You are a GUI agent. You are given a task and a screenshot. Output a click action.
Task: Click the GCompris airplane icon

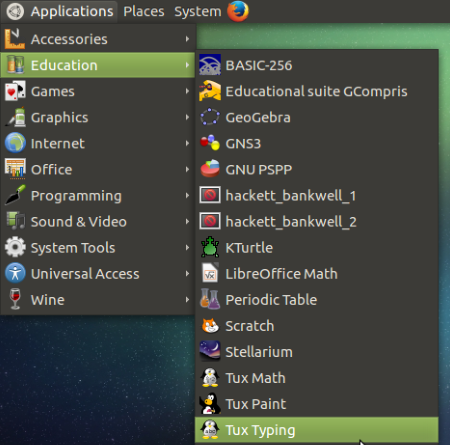[x=210, y=91]
